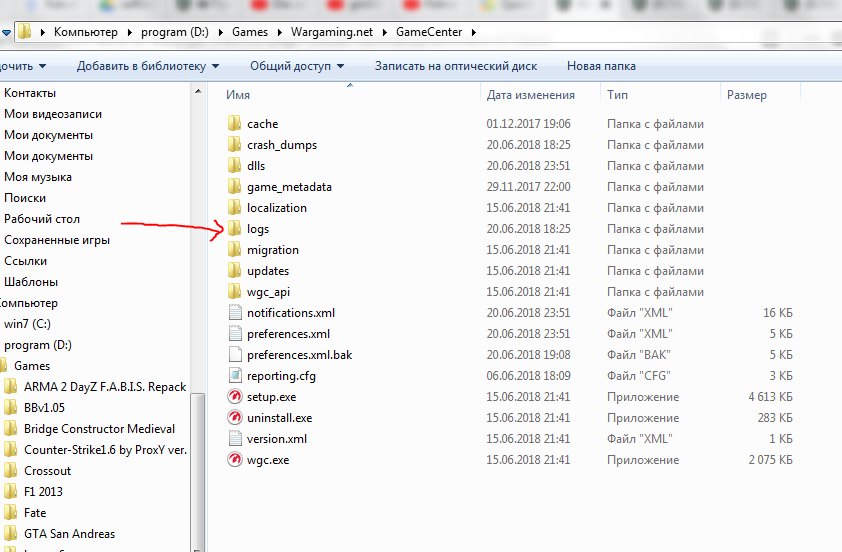This screenshot has height=552, width=842.
Task: Open the 'Добавить в библиотеку' dropdown
Action: pyautogui.click(x=147, y=66)
